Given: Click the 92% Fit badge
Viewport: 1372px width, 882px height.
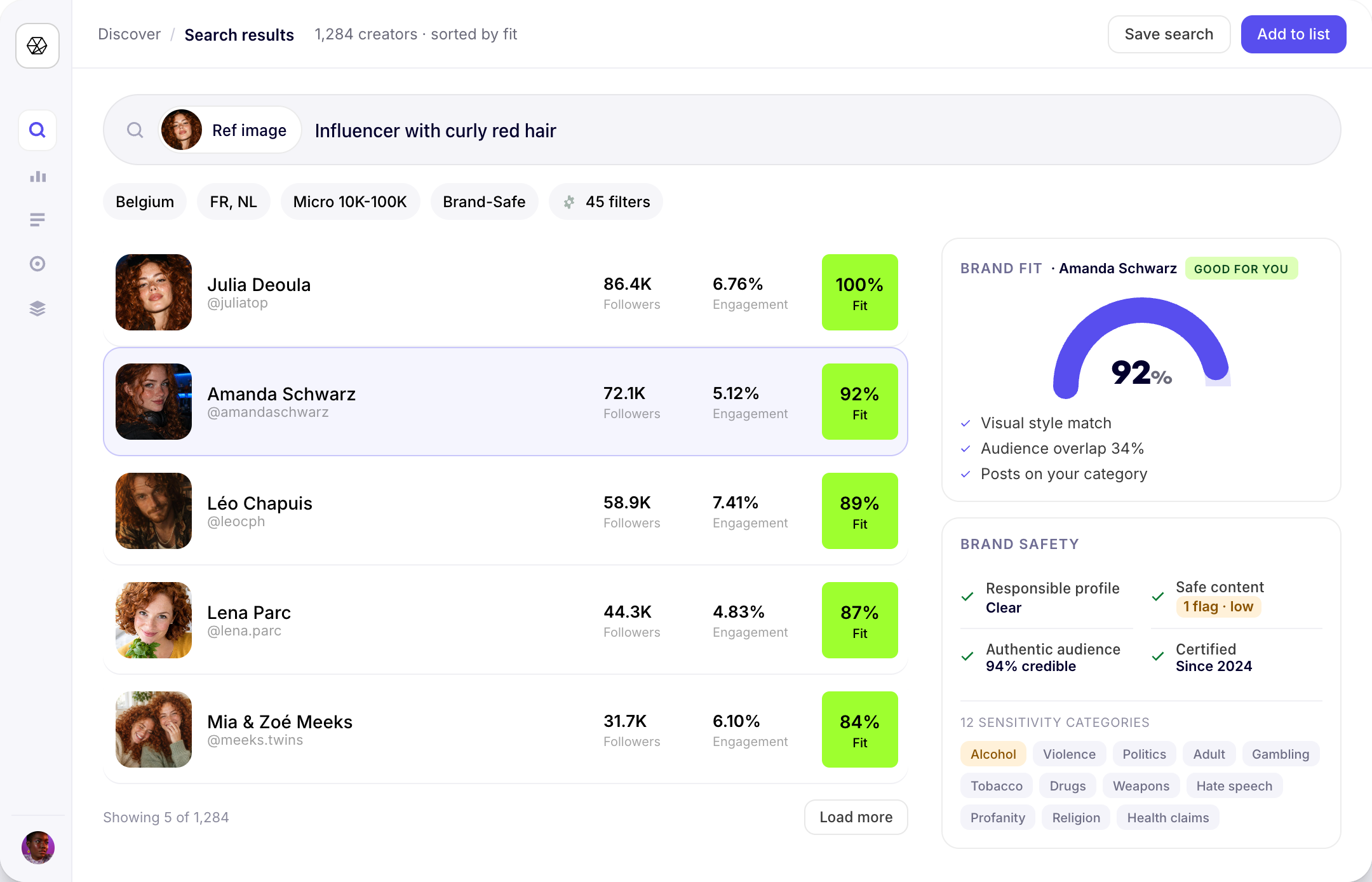Looking at the screenshot, I should click(x=860, y=402).
